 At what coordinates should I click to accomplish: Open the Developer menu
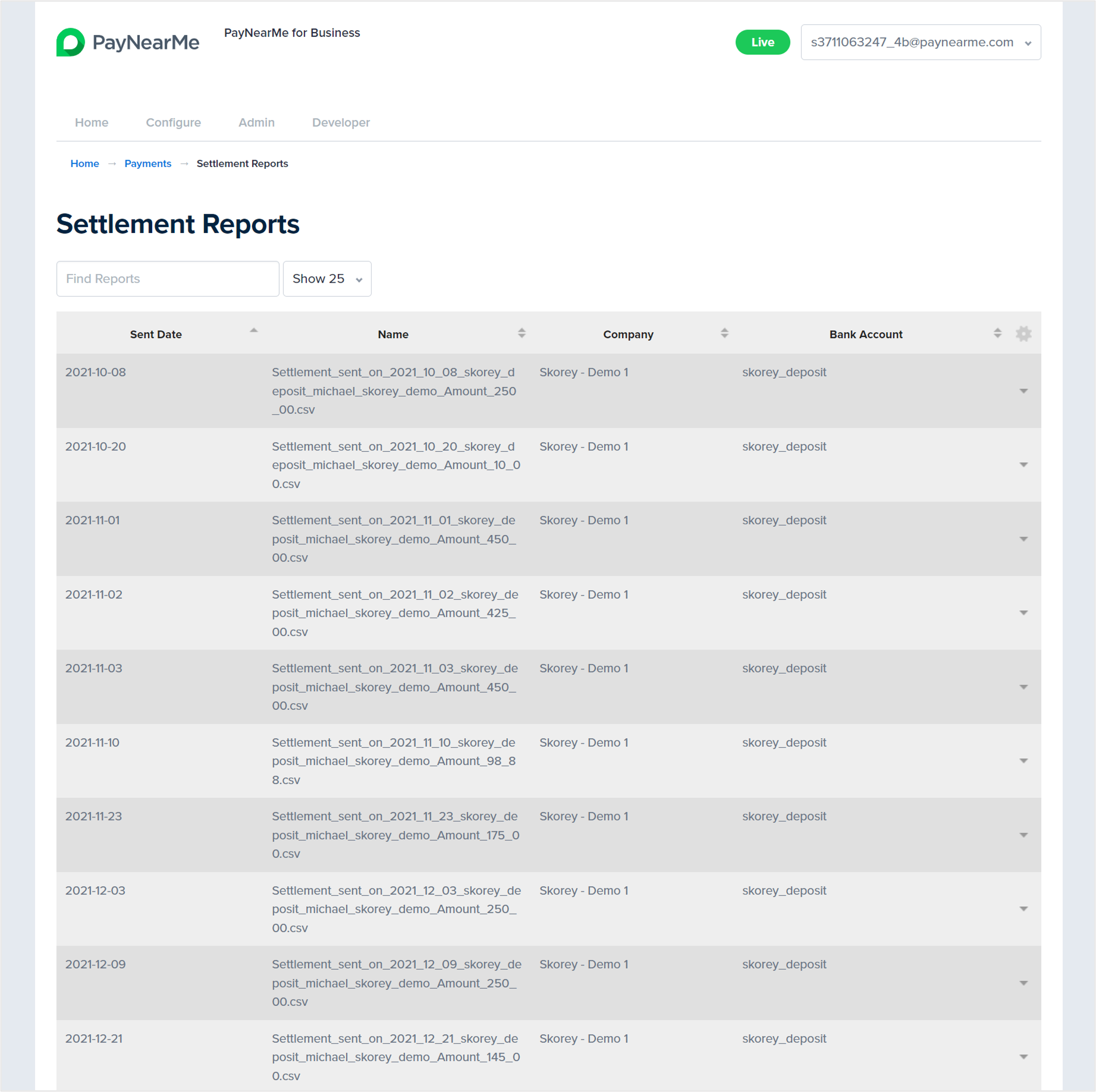[x=340, y=123]
